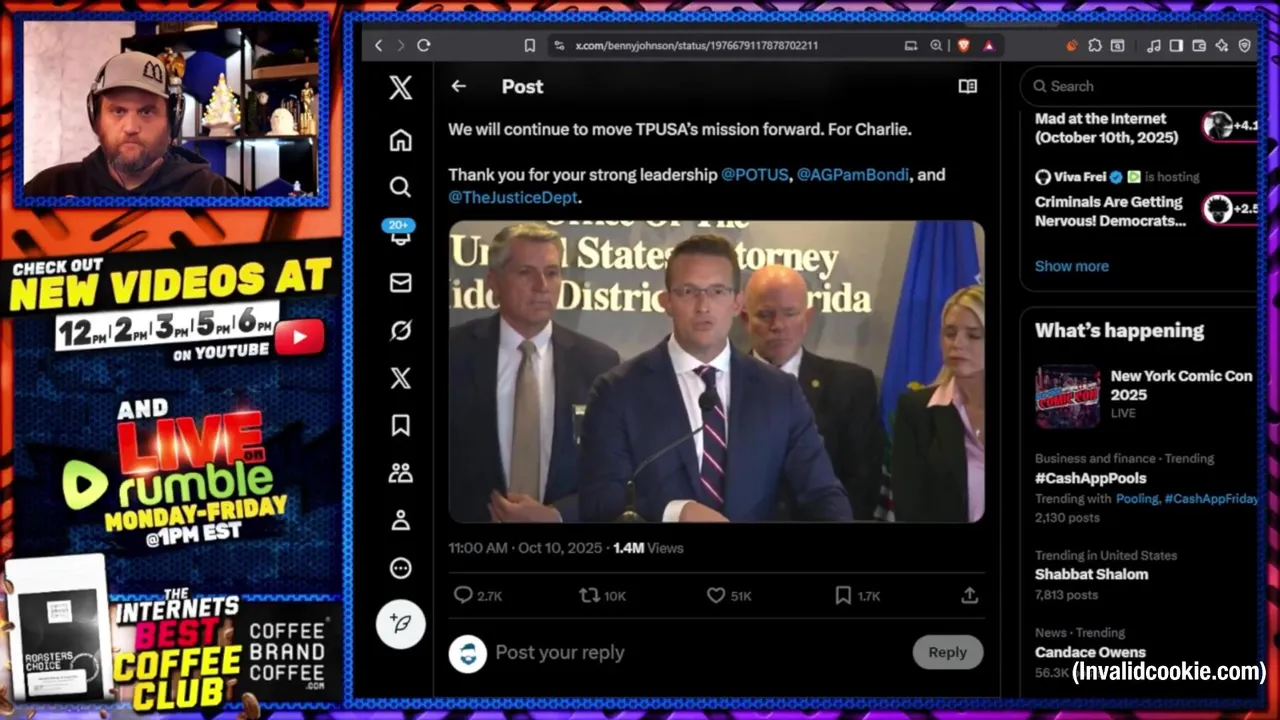Like the post with 51K heart
Image resolution: width=1280 pixels, height=720 pixels.
tap(729, 595)
